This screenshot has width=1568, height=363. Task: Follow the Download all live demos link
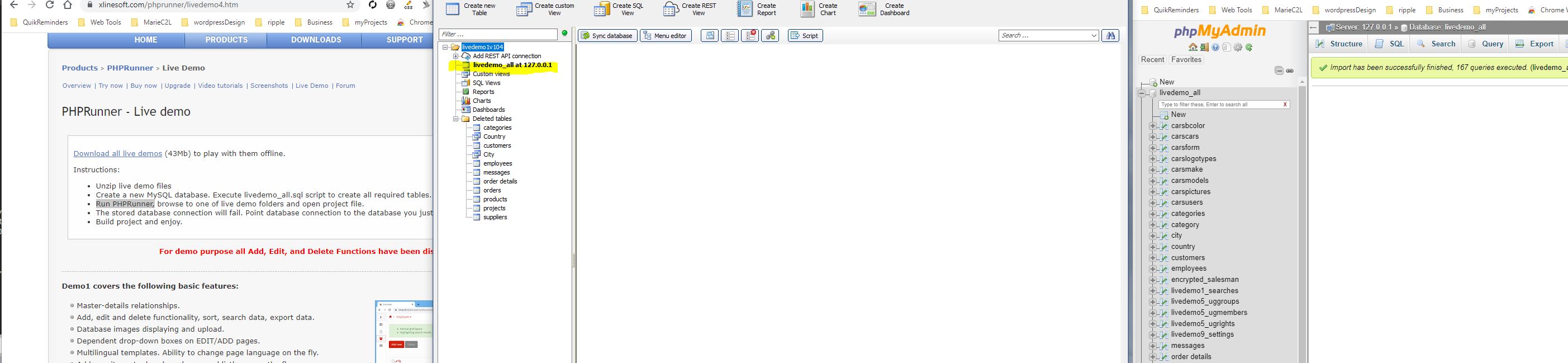117,153
